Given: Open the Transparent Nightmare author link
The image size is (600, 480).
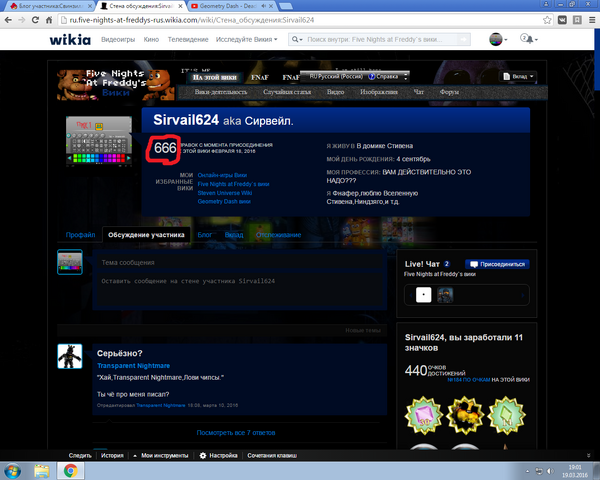Looking at the screenshot, I should [134, 366].
